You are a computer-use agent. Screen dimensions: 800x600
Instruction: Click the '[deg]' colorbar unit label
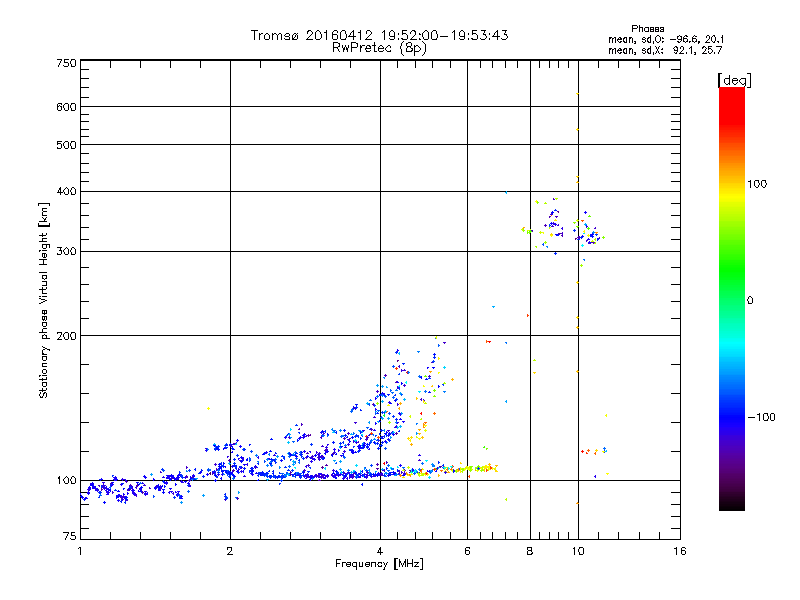734,80
